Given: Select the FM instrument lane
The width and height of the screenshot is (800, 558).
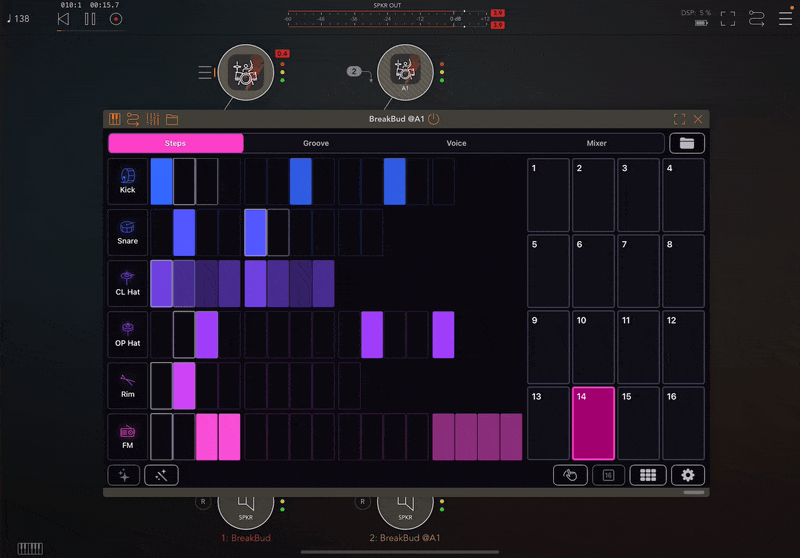Looking at the screenshot, I should [x=128, y=437].
